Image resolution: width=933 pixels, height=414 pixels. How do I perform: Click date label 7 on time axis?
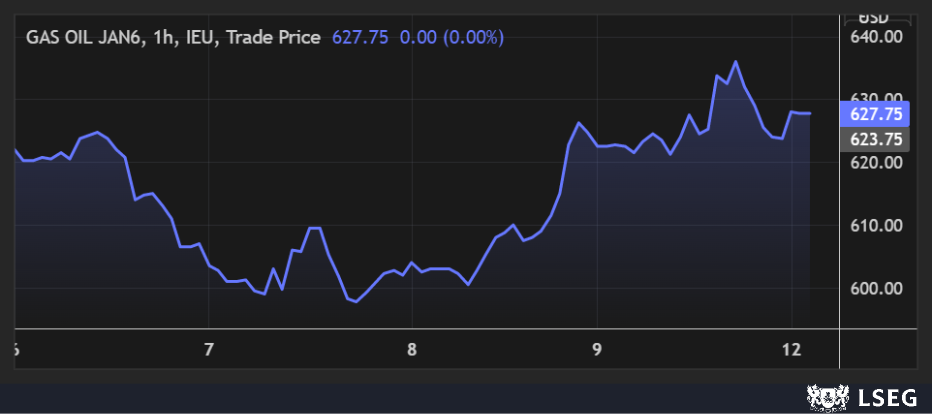click(208, 350)
